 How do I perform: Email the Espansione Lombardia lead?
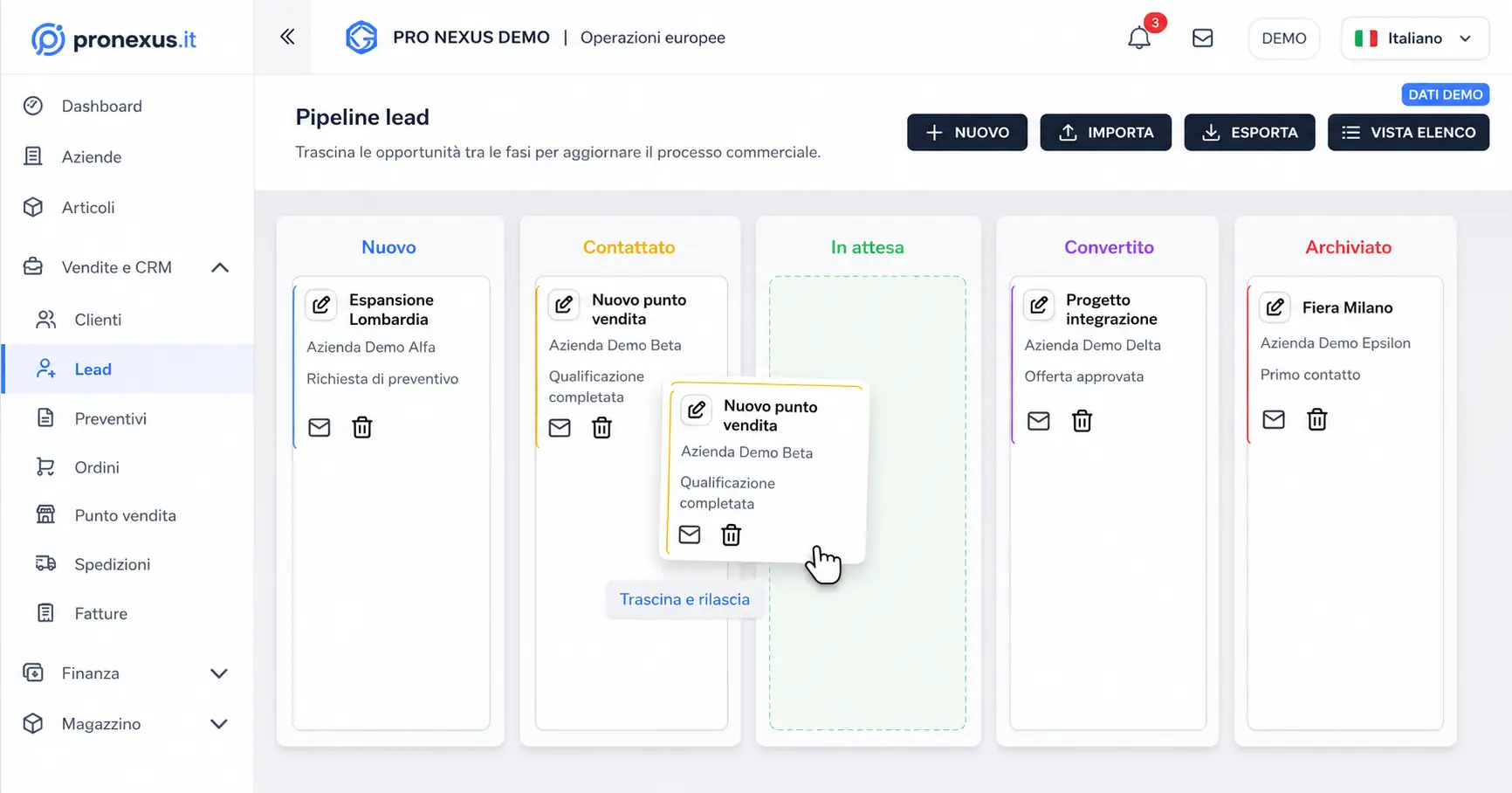tap(320, 427)
